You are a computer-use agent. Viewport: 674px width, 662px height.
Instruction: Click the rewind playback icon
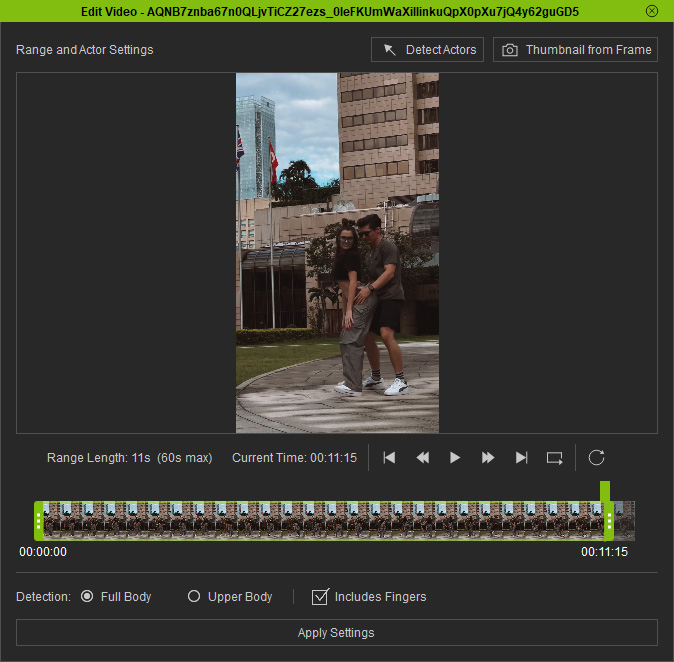pyautogui.click(x=423, y=458)
